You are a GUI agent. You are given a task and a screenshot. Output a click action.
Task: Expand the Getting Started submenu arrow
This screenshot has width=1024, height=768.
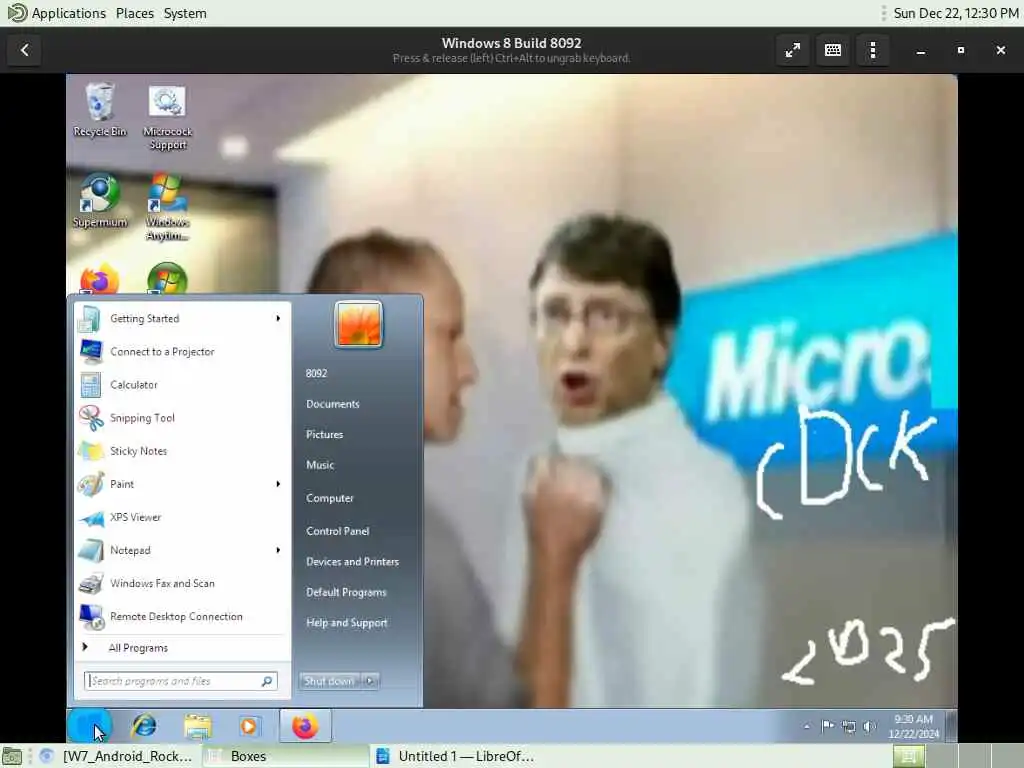(278, 319)
